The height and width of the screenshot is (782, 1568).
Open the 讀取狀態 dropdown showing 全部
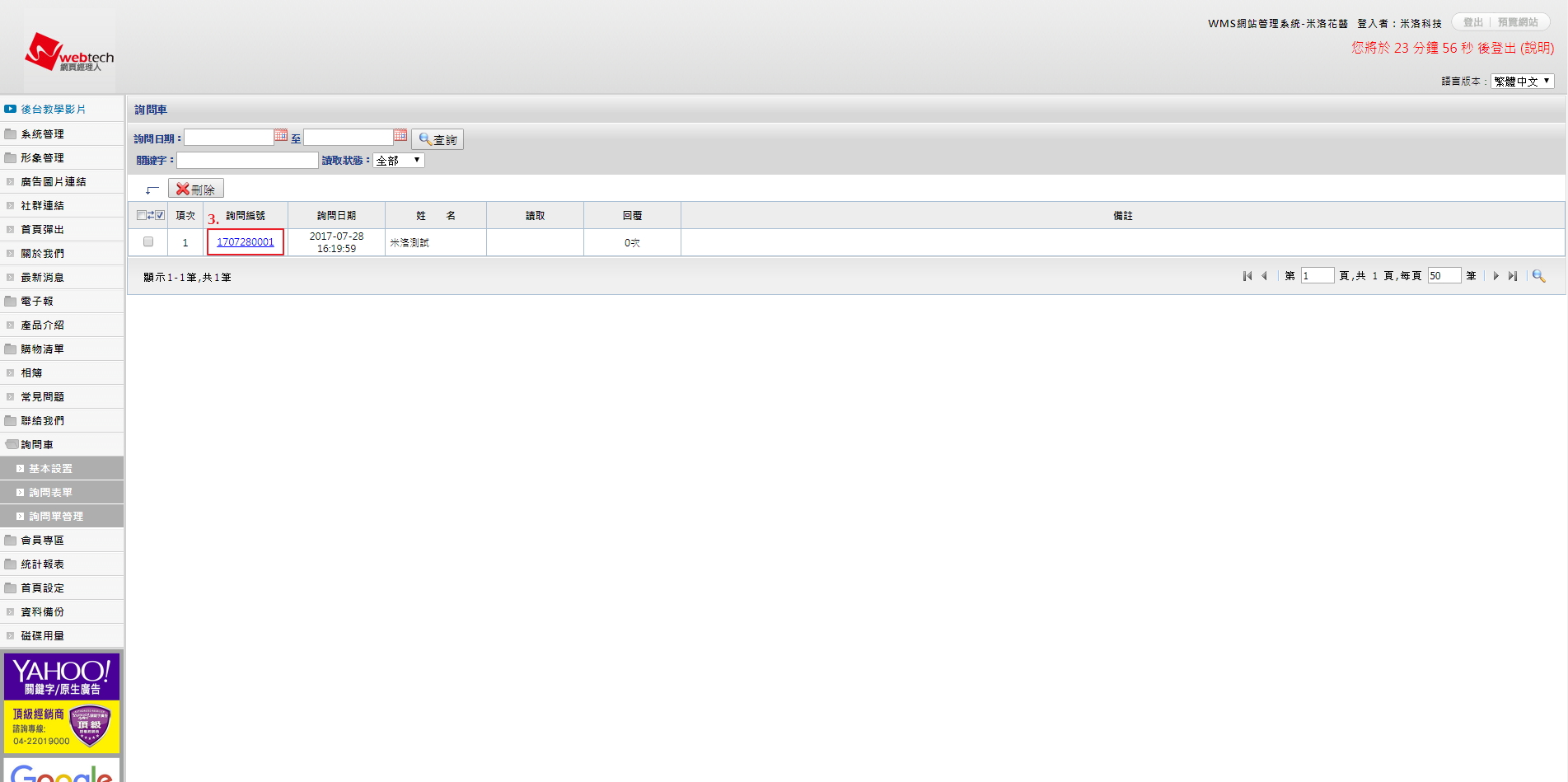399,161
